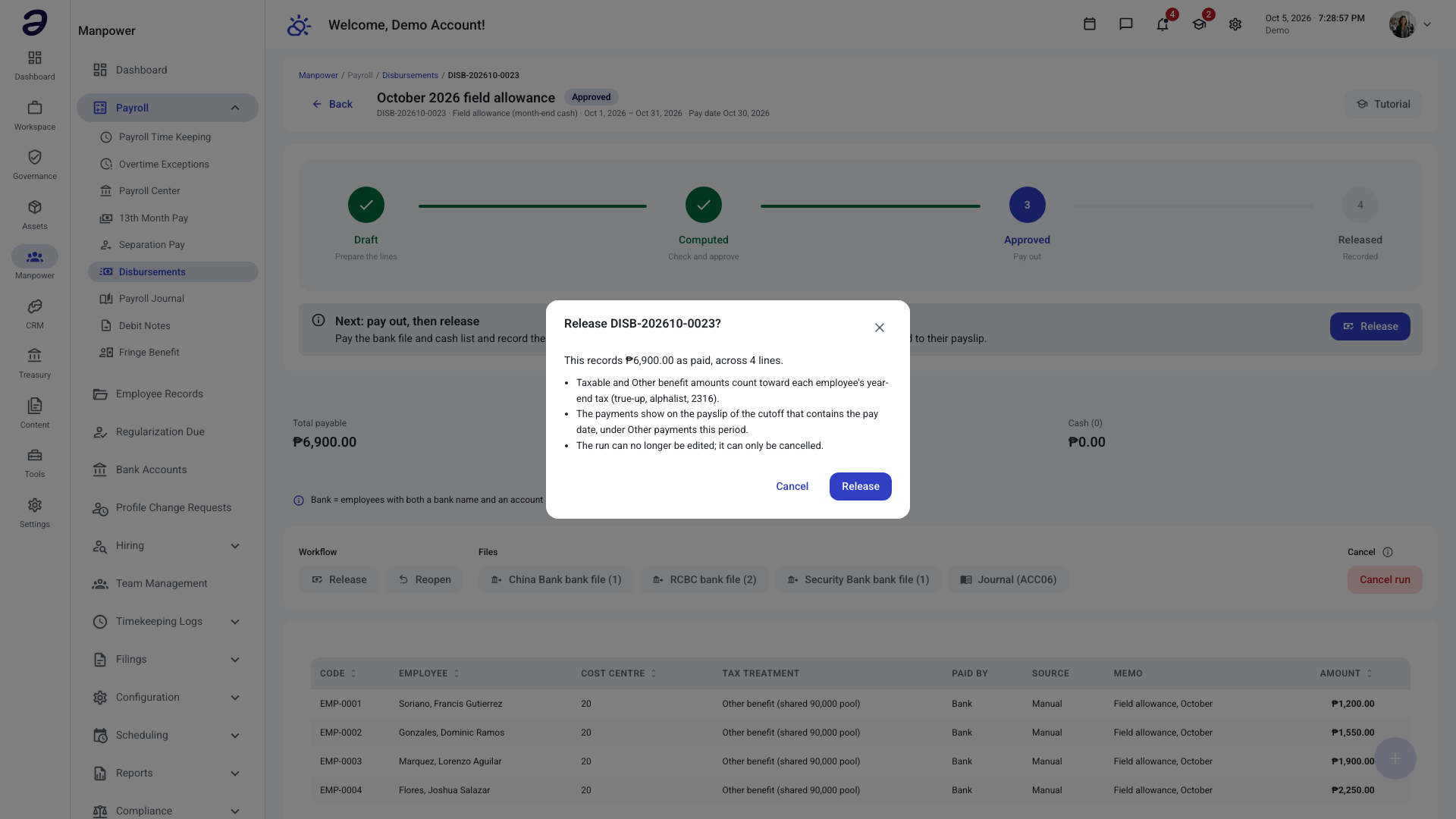Expand Timekeeping Logs section
Image resolution: width=1456 pixels, height=819 pixels.
235,622
